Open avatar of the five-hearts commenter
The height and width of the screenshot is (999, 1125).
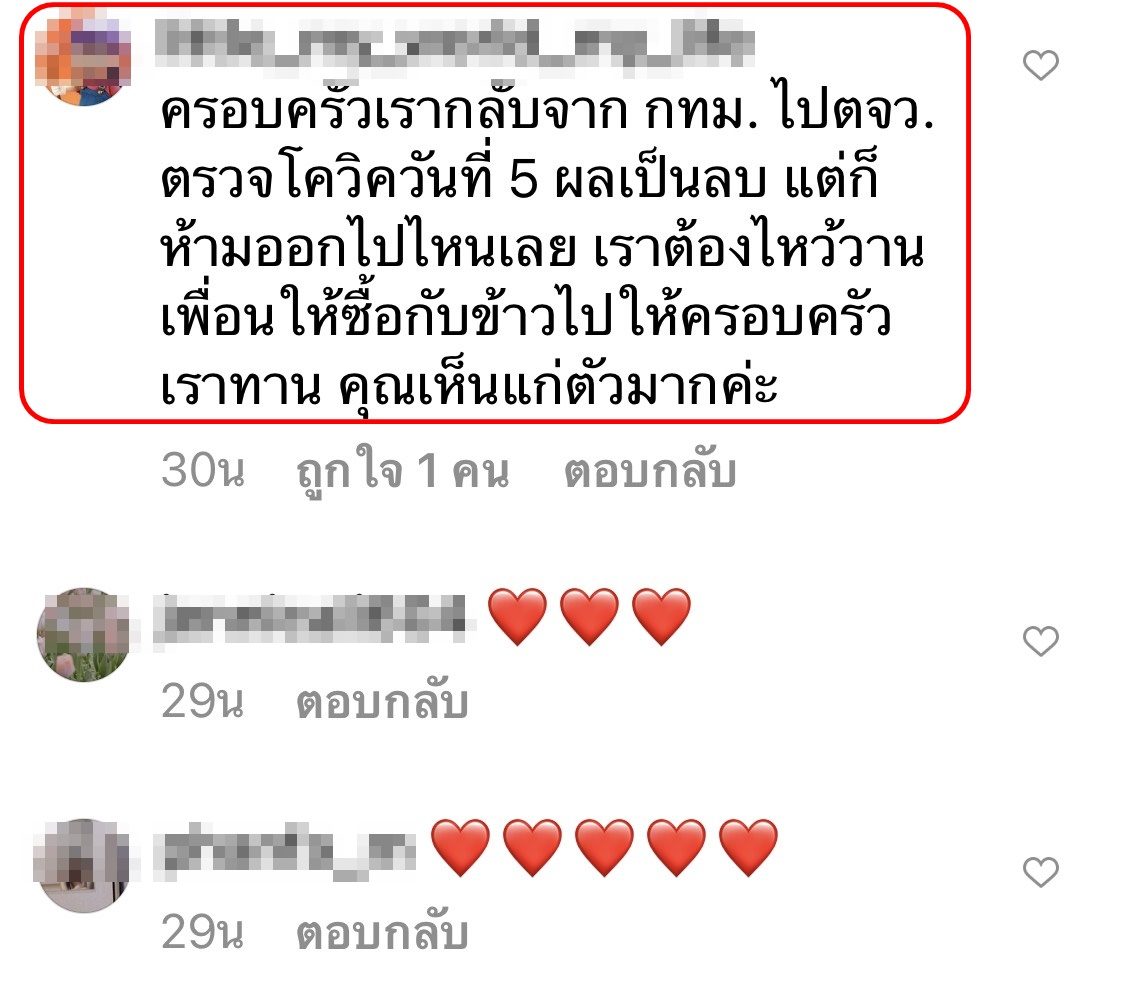coord(83,866)
